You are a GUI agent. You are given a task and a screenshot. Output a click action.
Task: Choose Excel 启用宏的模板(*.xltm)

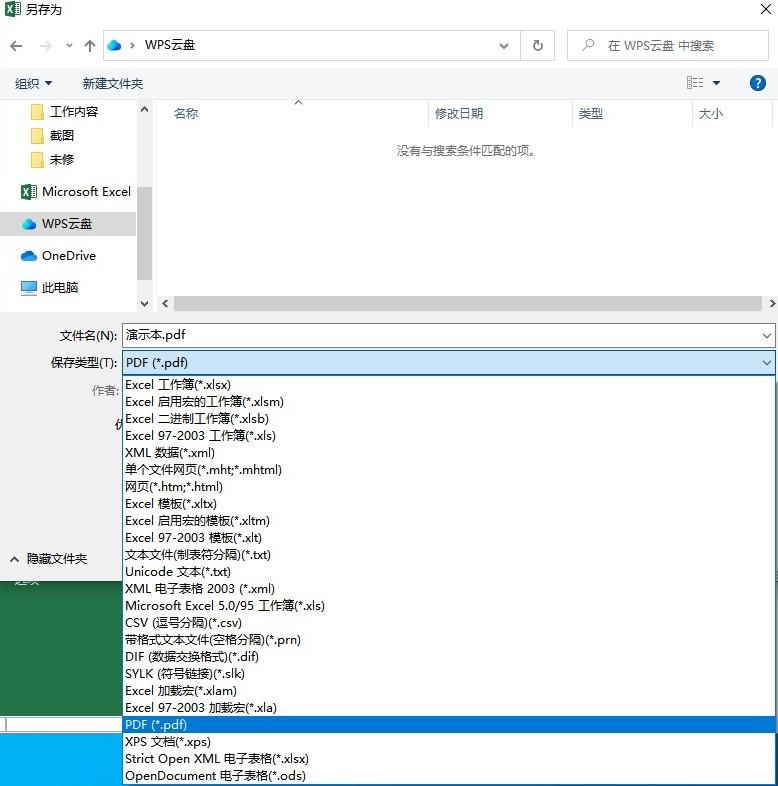click(x=449, y=521)
